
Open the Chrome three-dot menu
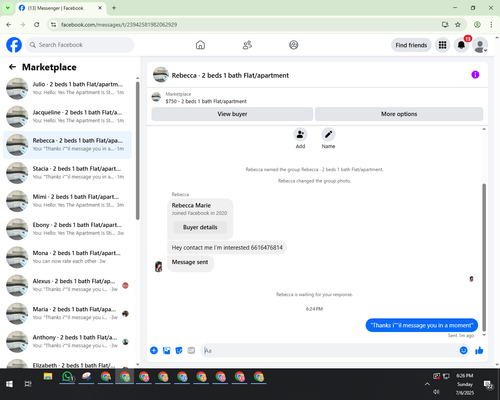click(491, 24)
